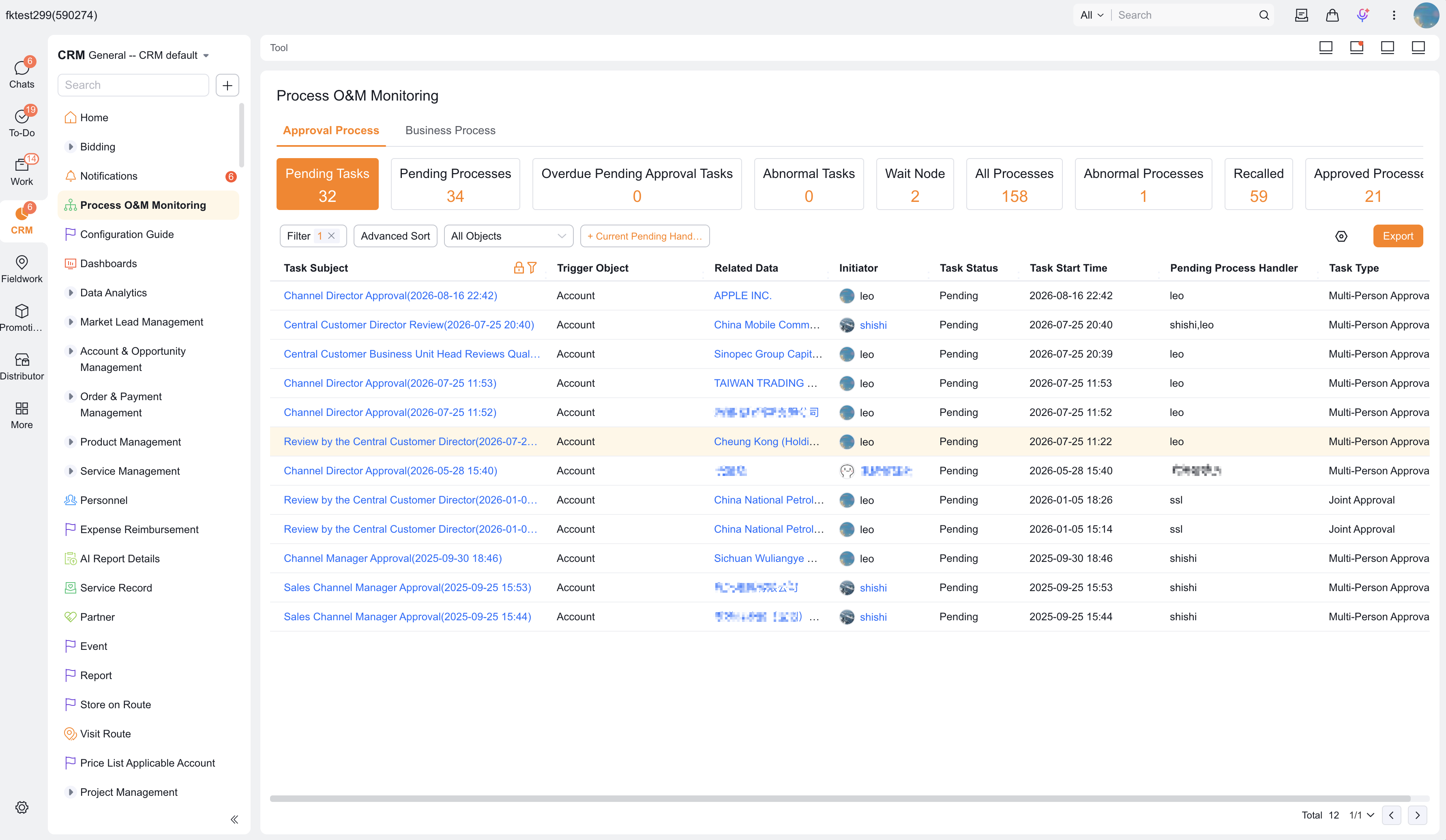The height and width of the screenshot is (840, 1446).
Task: Remove the active filter with the X
Action: point(331,236)
